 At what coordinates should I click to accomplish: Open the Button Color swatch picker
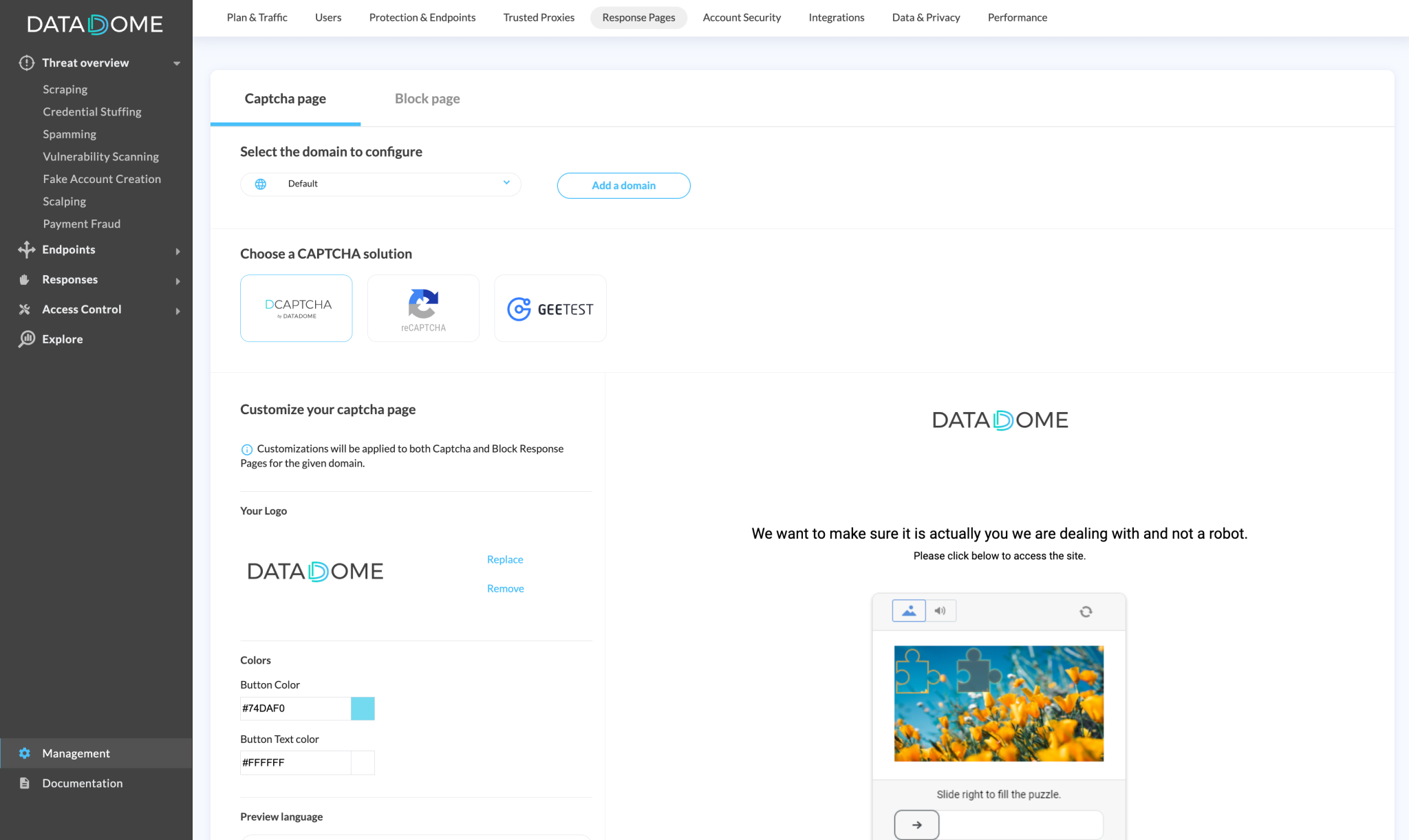[363, 708]
